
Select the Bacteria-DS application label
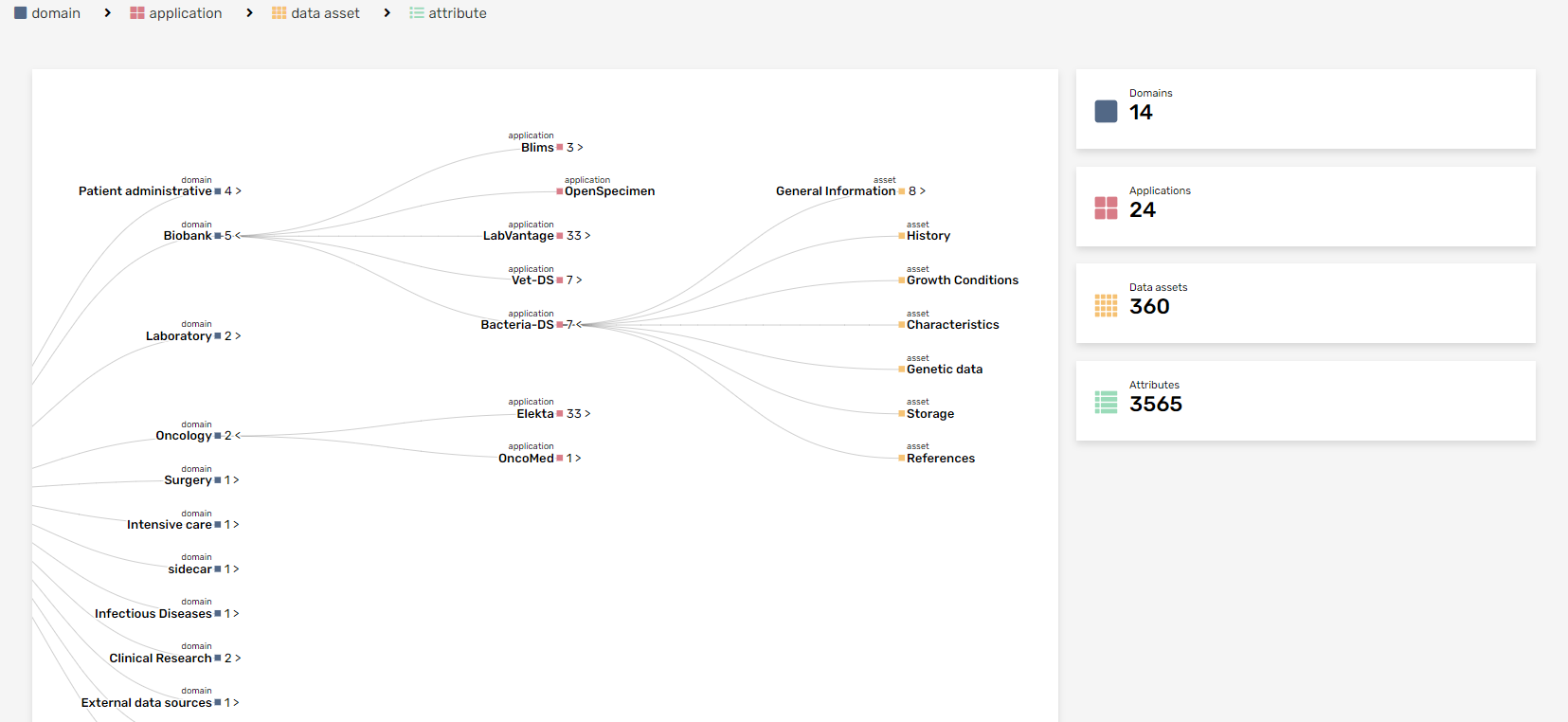[517, 325]
